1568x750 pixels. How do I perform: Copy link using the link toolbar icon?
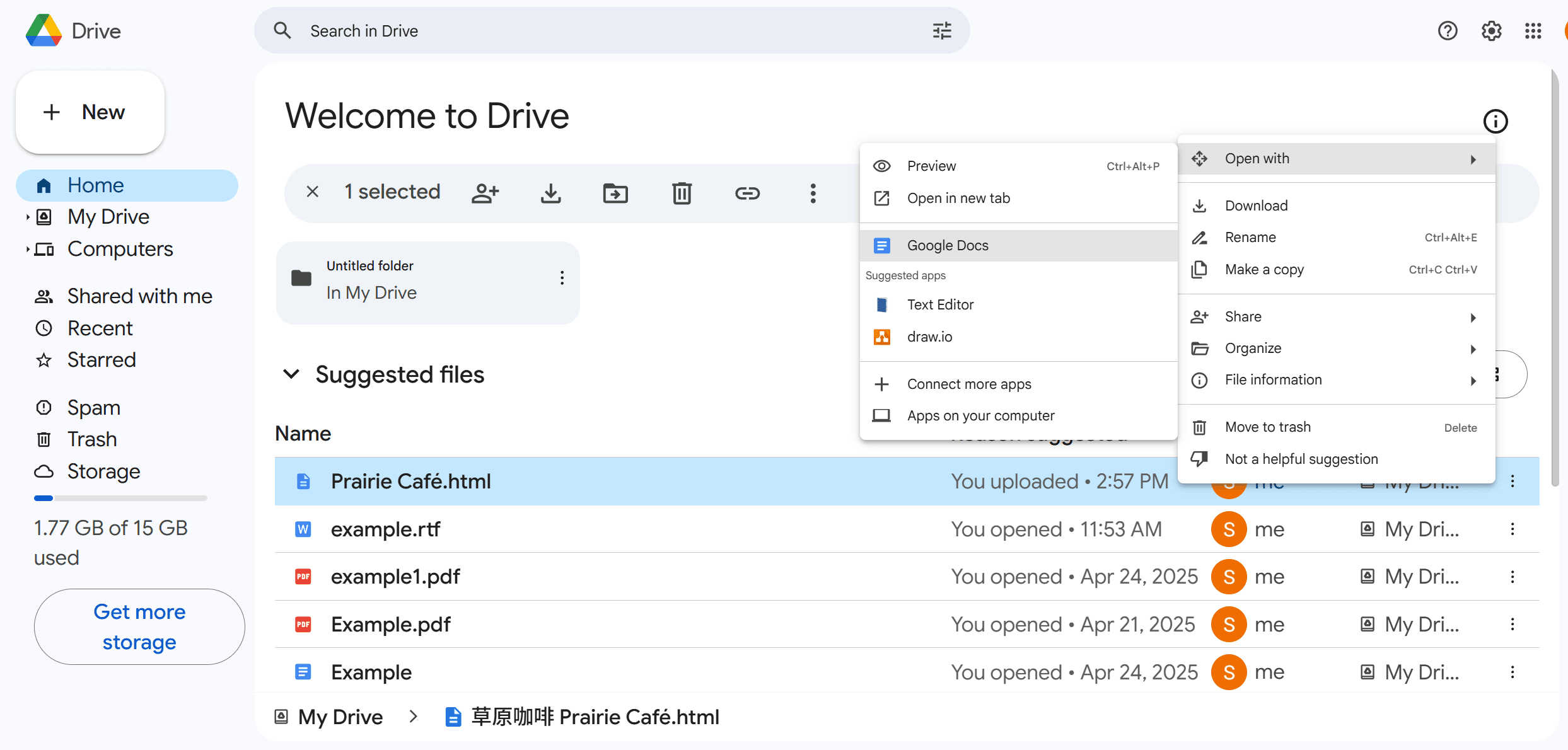[747, 193]
